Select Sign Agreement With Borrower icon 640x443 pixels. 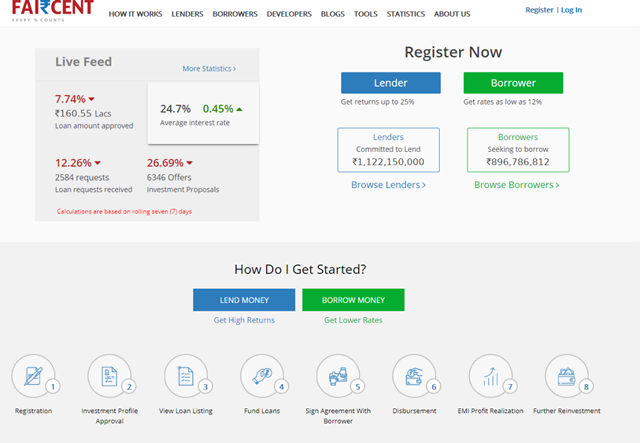click(x=338, y=377)
